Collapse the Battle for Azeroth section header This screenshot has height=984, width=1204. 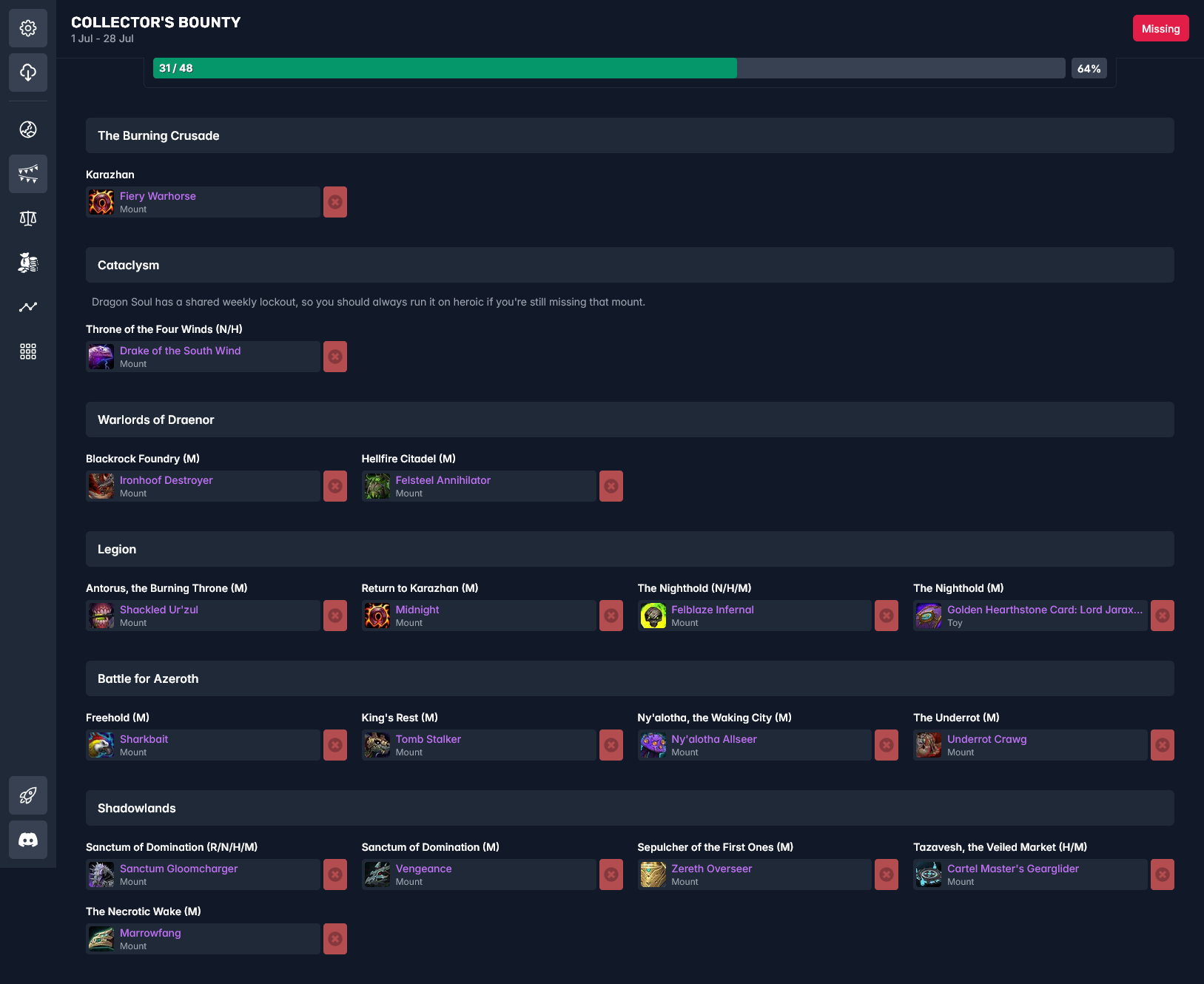tap(630, 678)
